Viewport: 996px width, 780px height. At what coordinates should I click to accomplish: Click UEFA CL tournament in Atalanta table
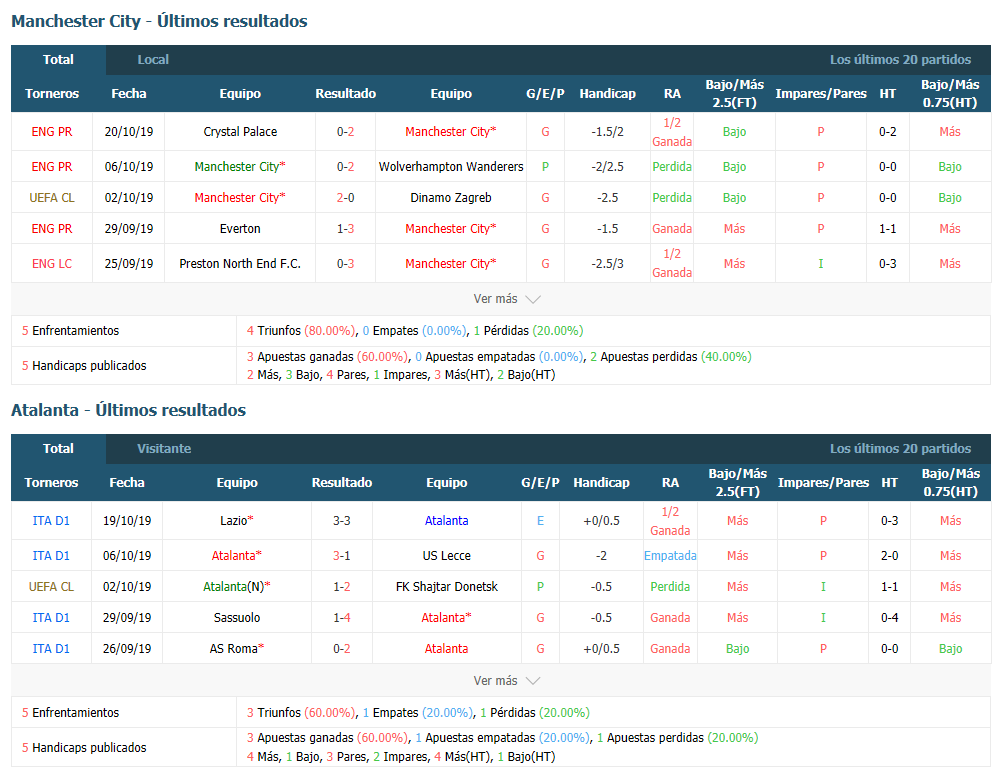pos(51,586)
